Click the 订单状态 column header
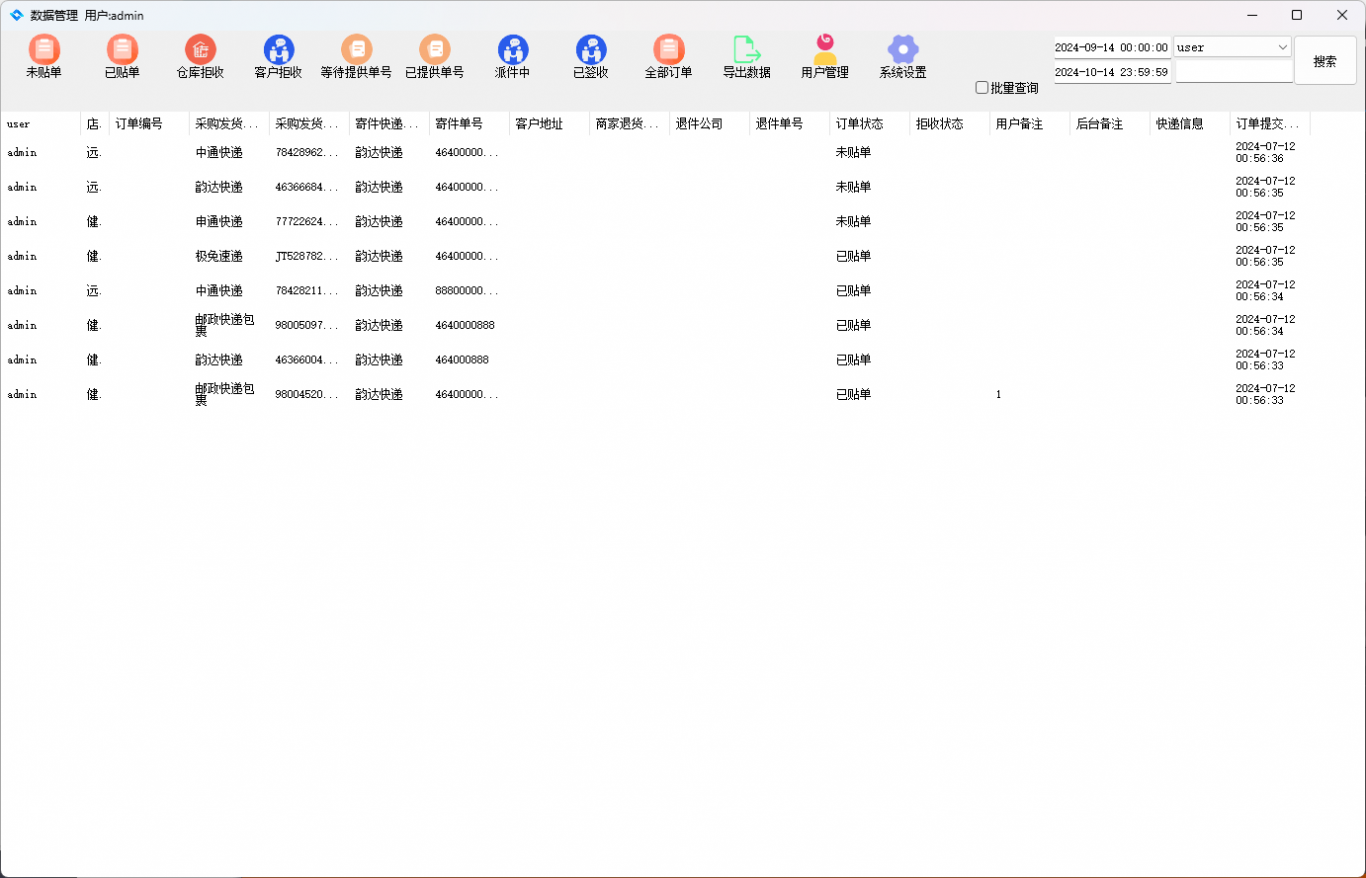This screenshot has height=878, width=1366. [869, 124]
